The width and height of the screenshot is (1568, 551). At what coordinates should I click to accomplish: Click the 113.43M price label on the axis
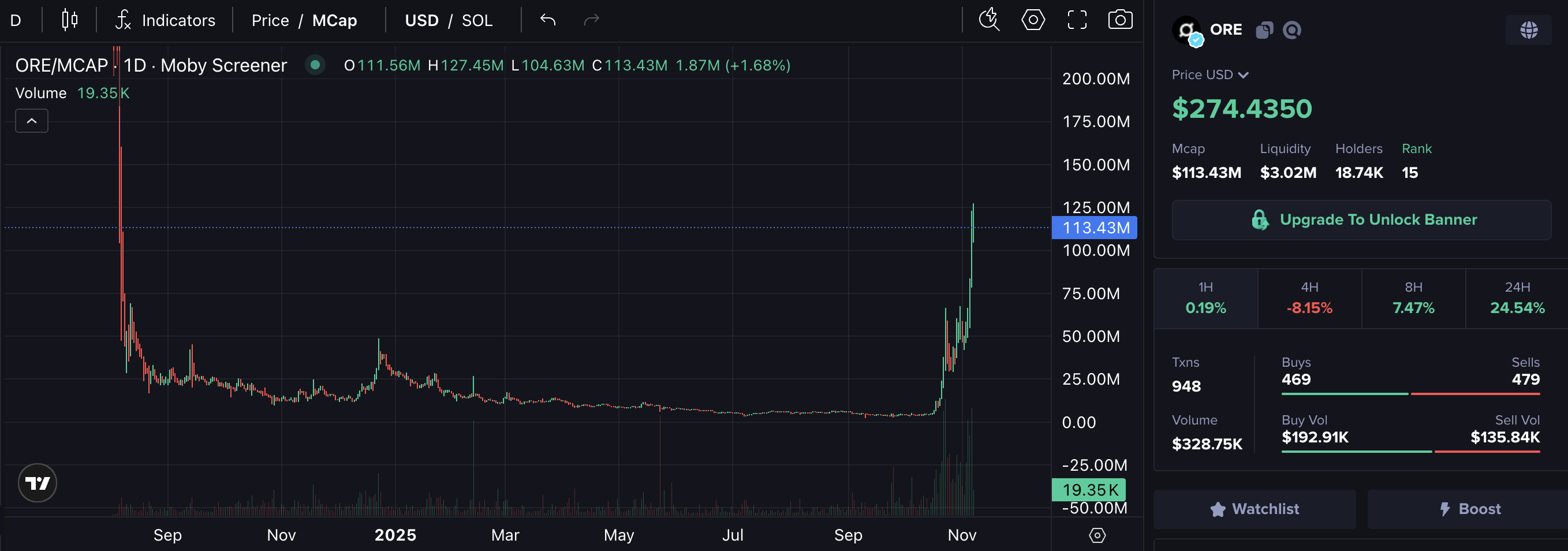coord(1094,228)
